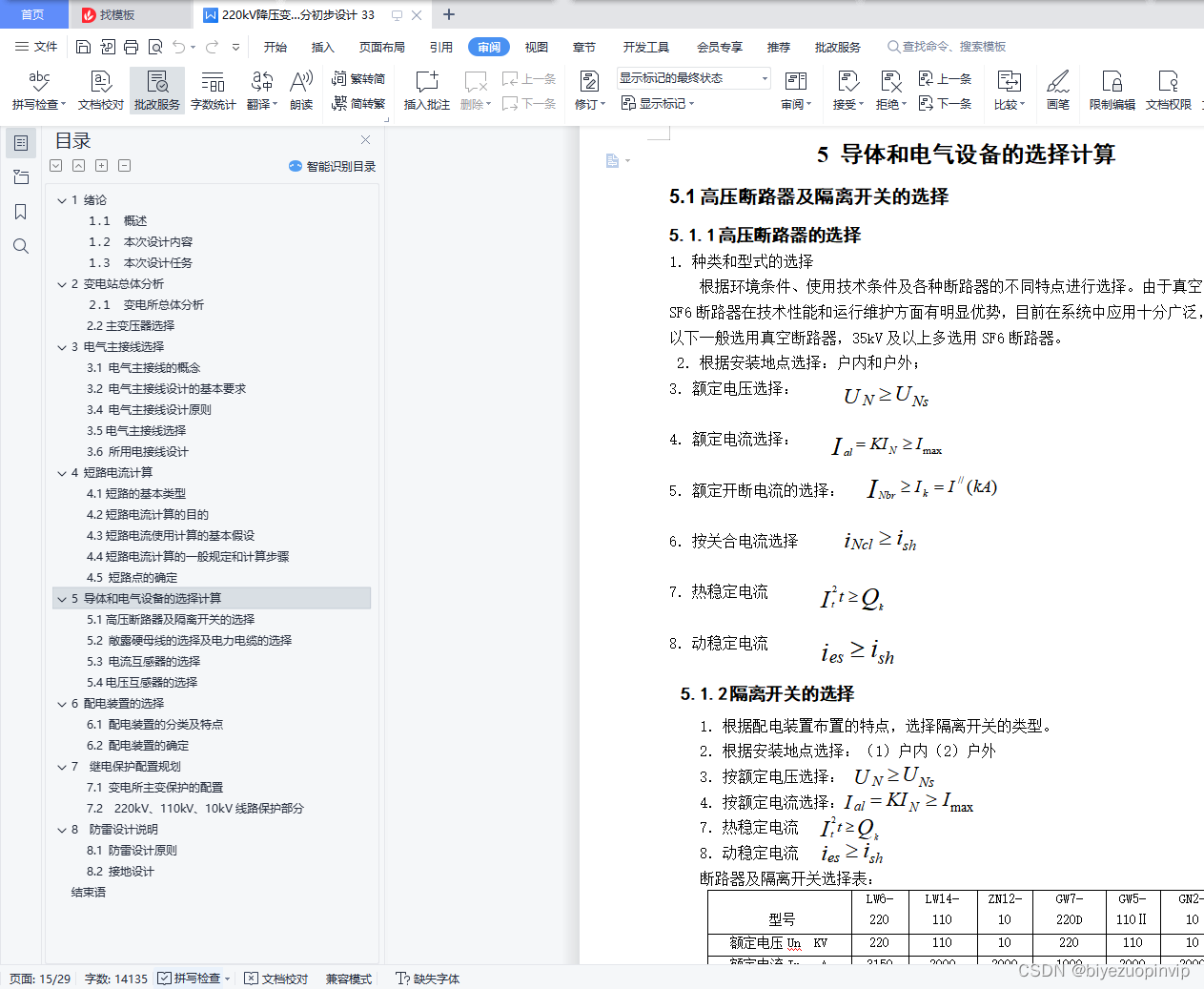This screenshot has height=989, width=1204.
Task: Collapse the 8 防雷设计说明 node
Action: tap(62, 830)
